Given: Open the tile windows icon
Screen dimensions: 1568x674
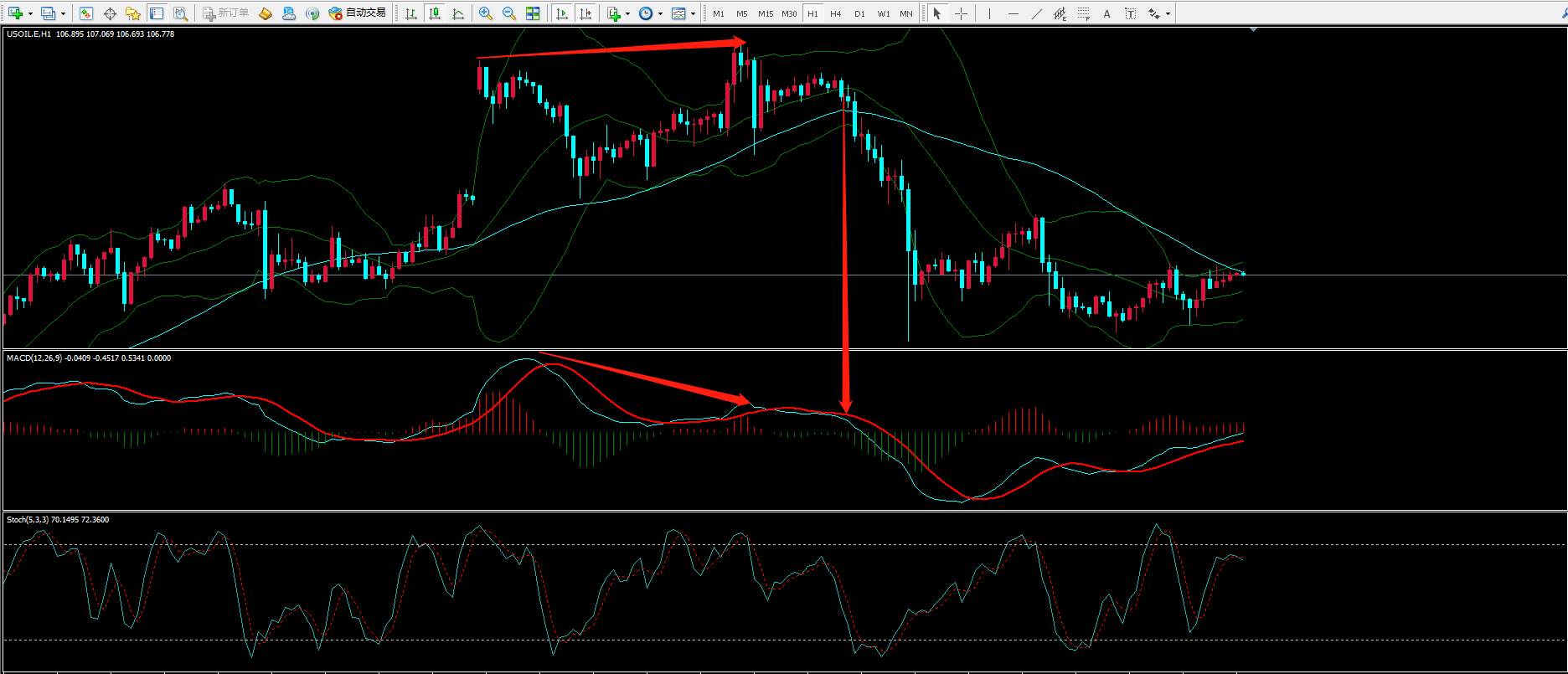Looking at the screenshot, I should [533, 13].
